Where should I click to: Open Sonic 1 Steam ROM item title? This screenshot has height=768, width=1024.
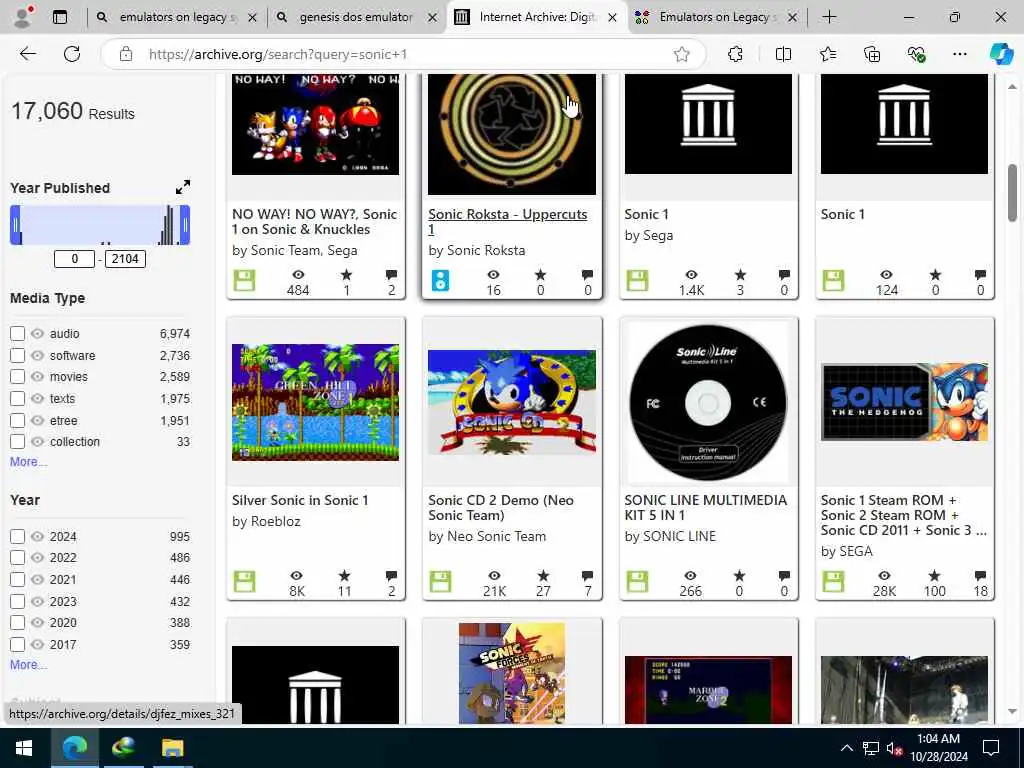point(903,515)
